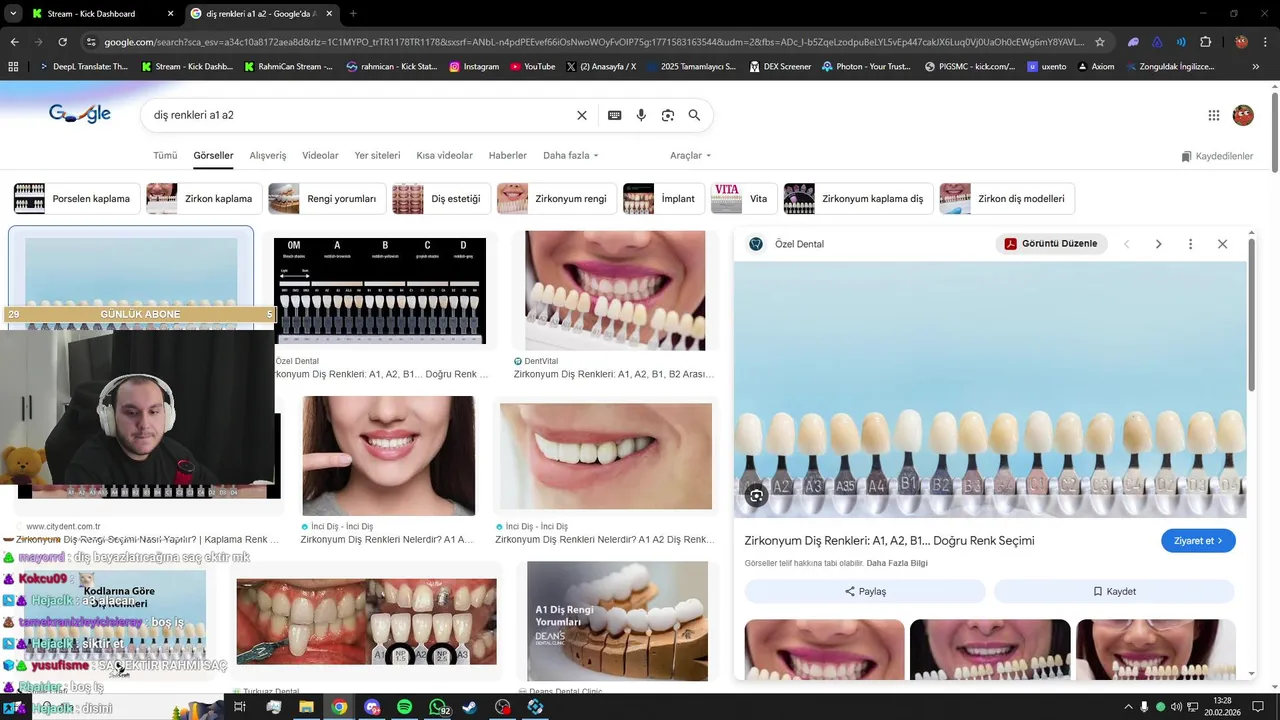Click the Paylaş share button
The image size is (1280, 720).
click(865, 591)
